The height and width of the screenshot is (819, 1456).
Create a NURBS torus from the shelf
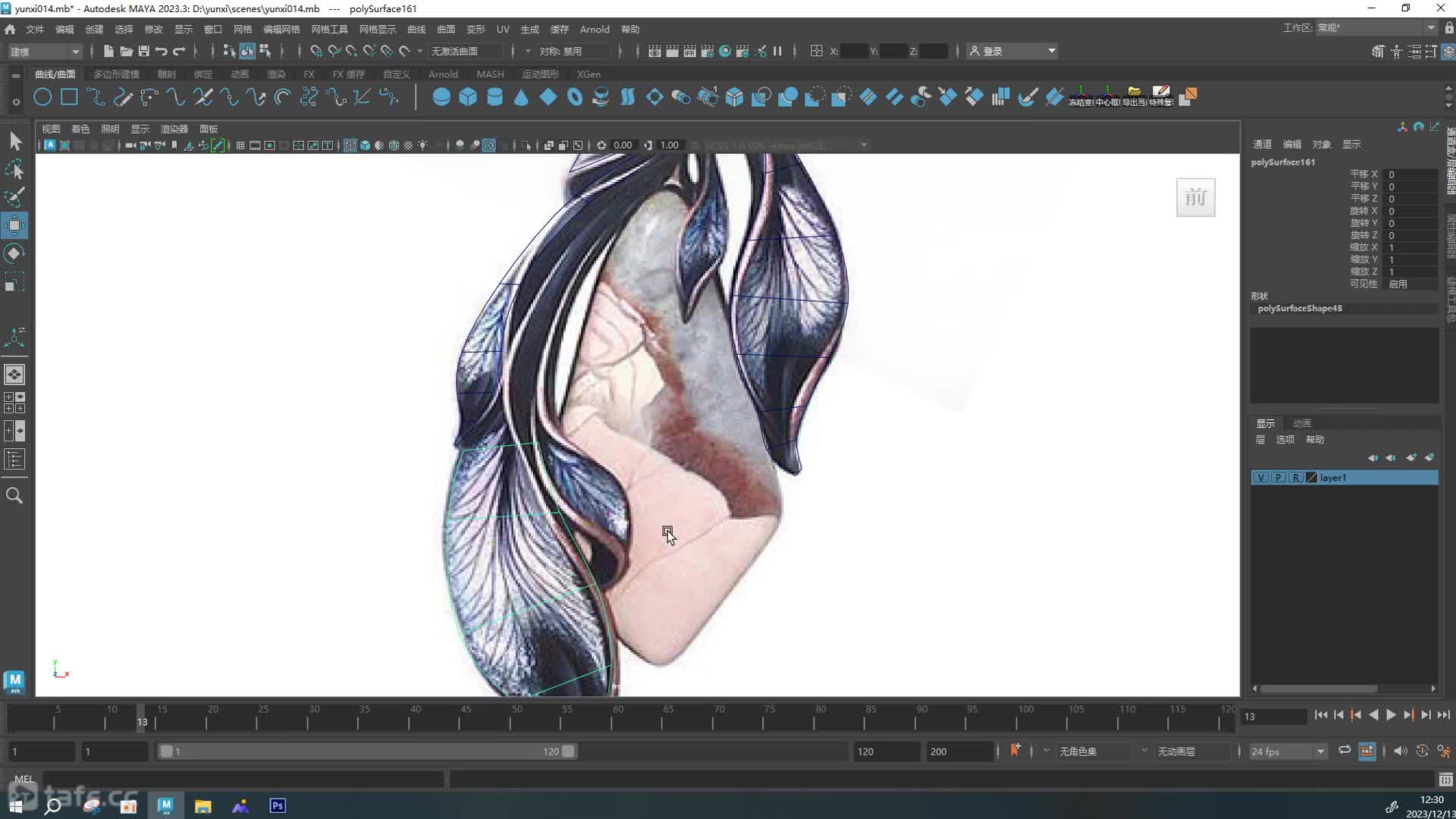click(574, 97)
